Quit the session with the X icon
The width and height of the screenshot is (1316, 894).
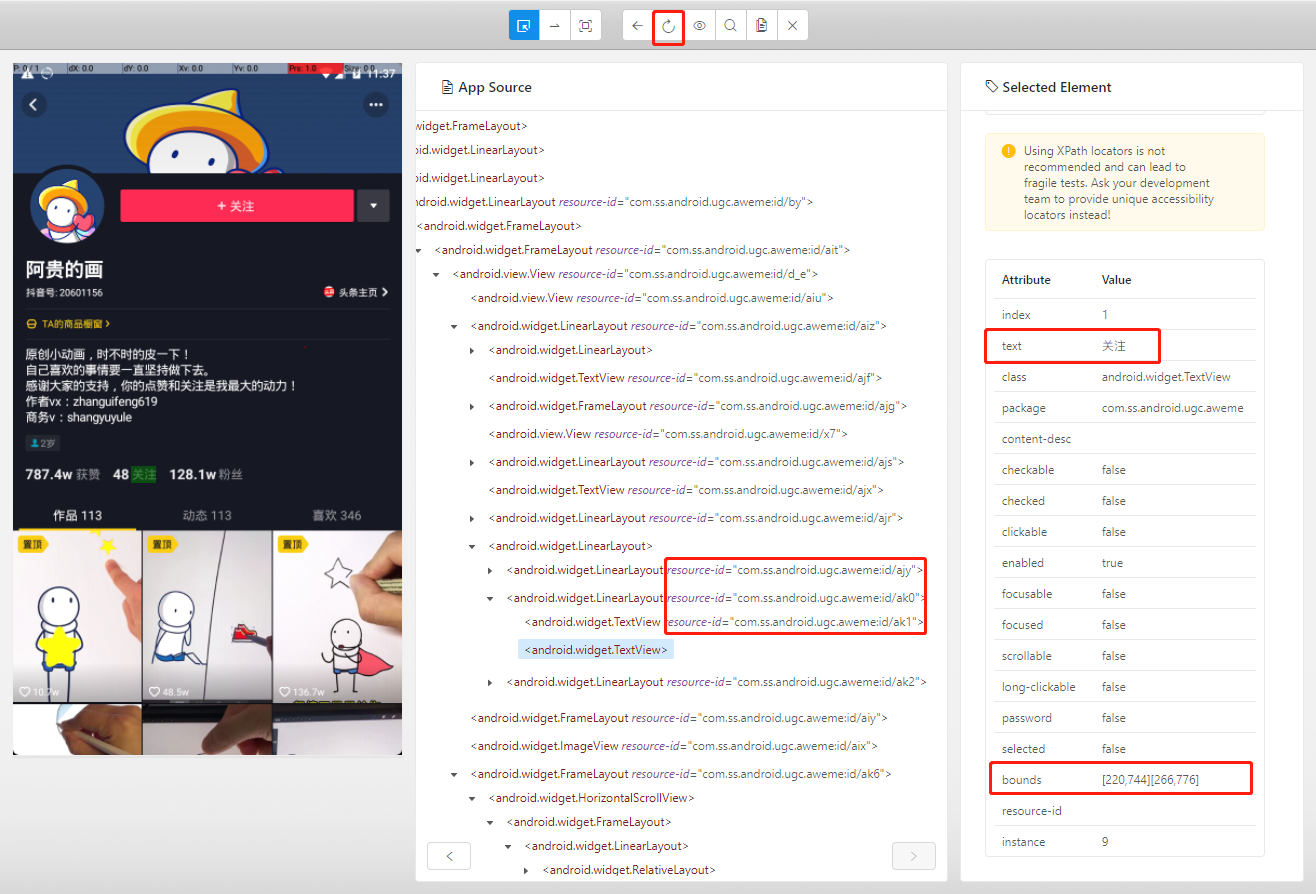[x=793, y=25]
